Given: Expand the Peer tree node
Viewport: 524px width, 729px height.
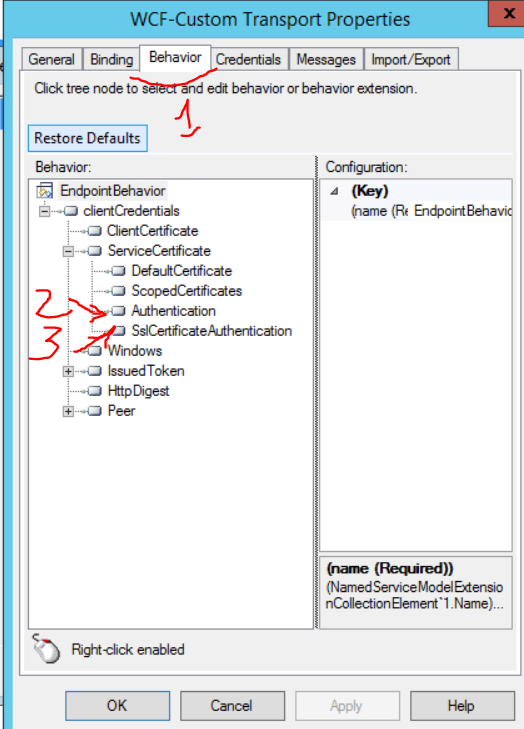Looking at the screenshot, I should (68, 411).
